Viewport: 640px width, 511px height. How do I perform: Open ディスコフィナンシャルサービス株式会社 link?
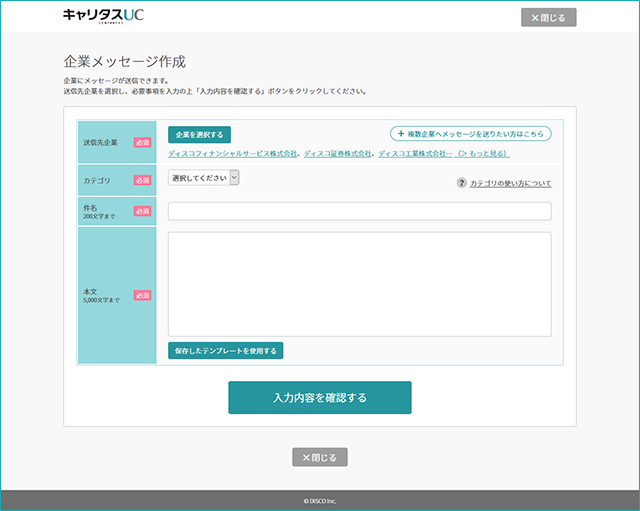232,154
